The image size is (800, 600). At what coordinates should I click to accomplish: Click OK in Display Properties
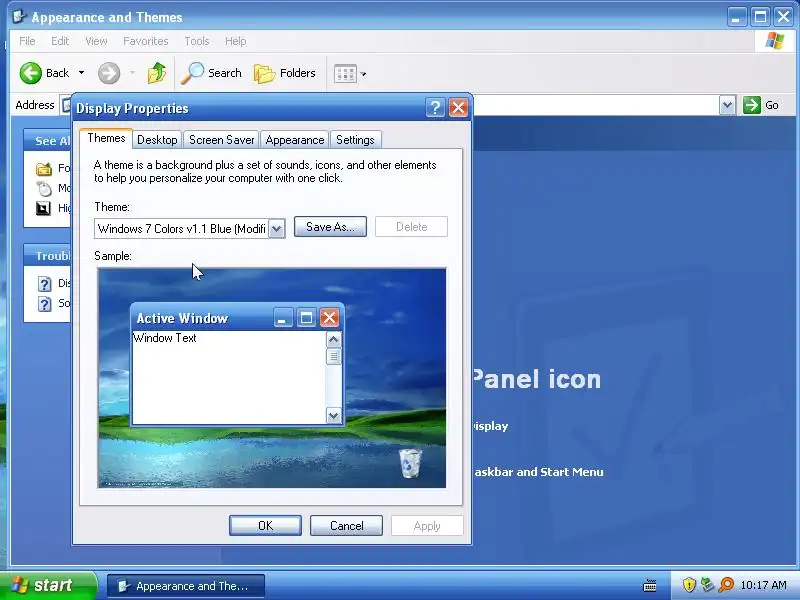click(265, 526)
